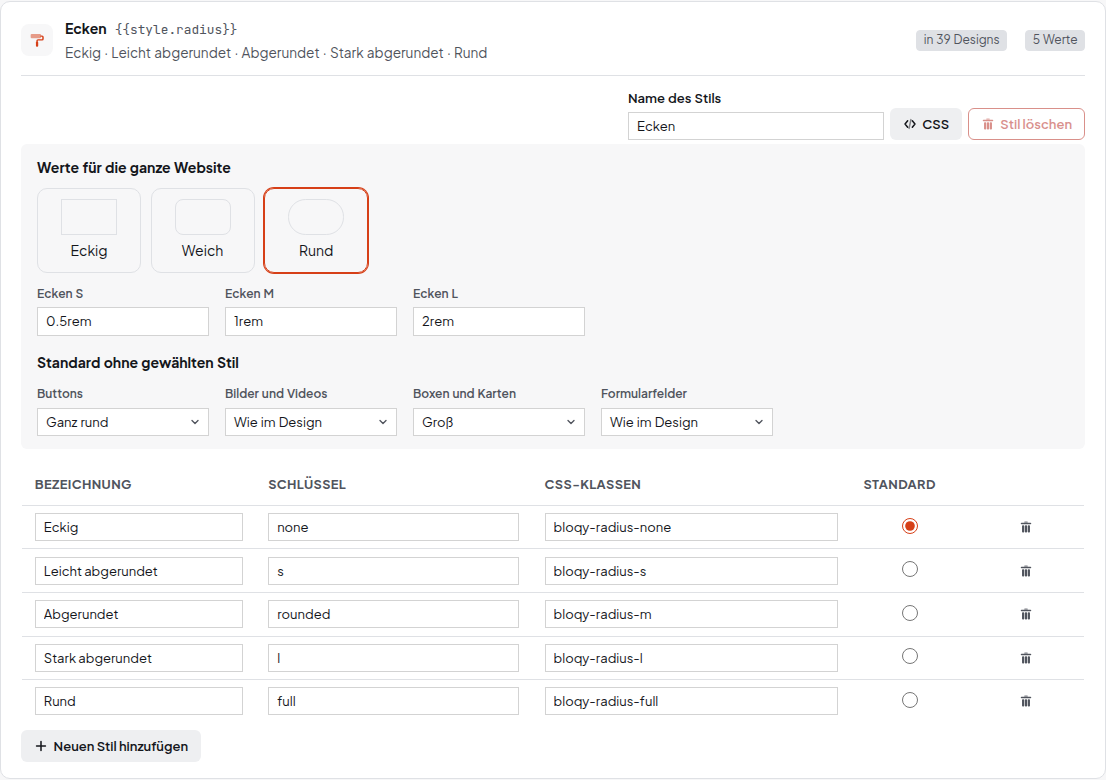
Task: Click the {{style.radius}} placeholder text
Action: pyautogui.click(x=176, y=30)
